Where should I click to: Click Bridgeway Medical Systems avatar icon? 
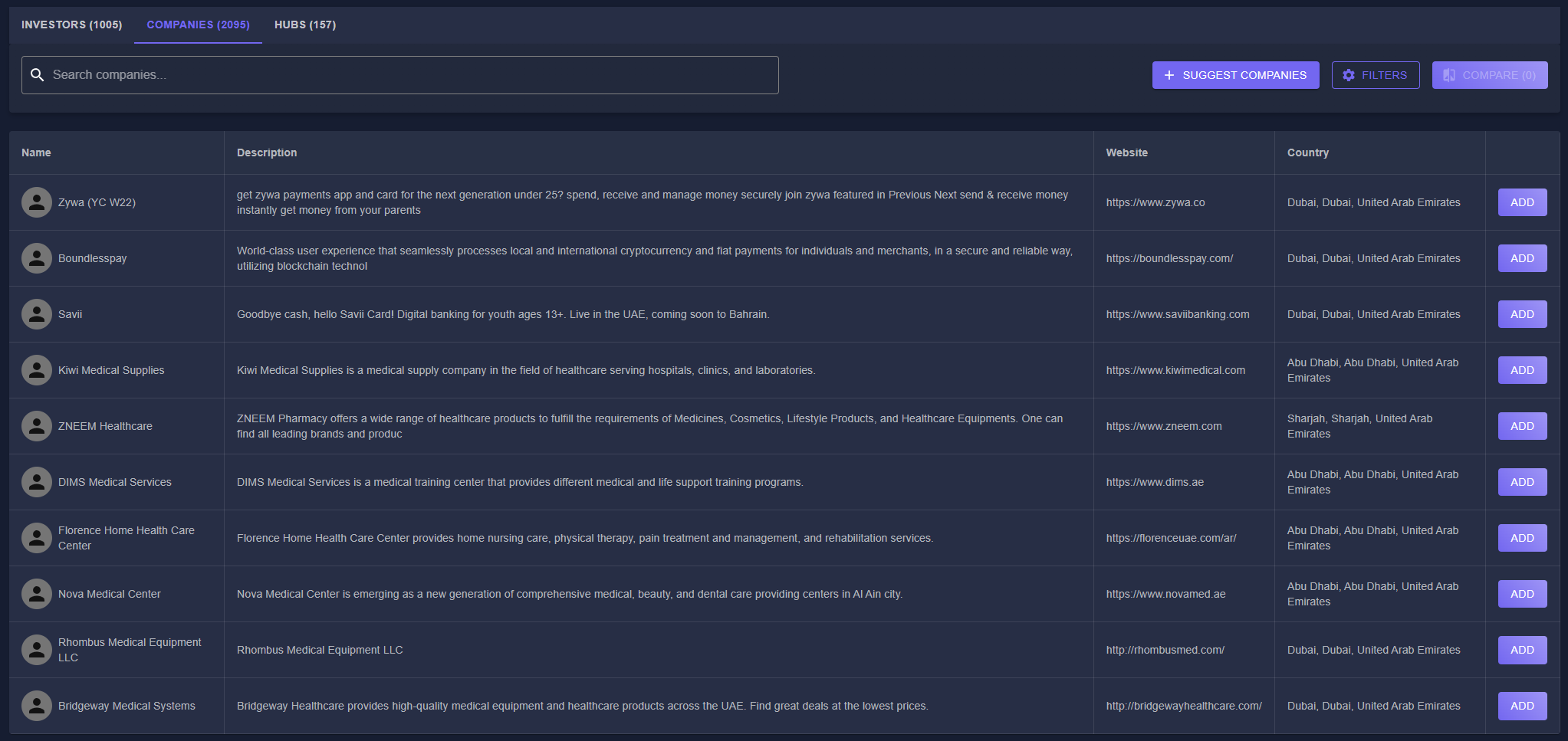coord(37,706)
